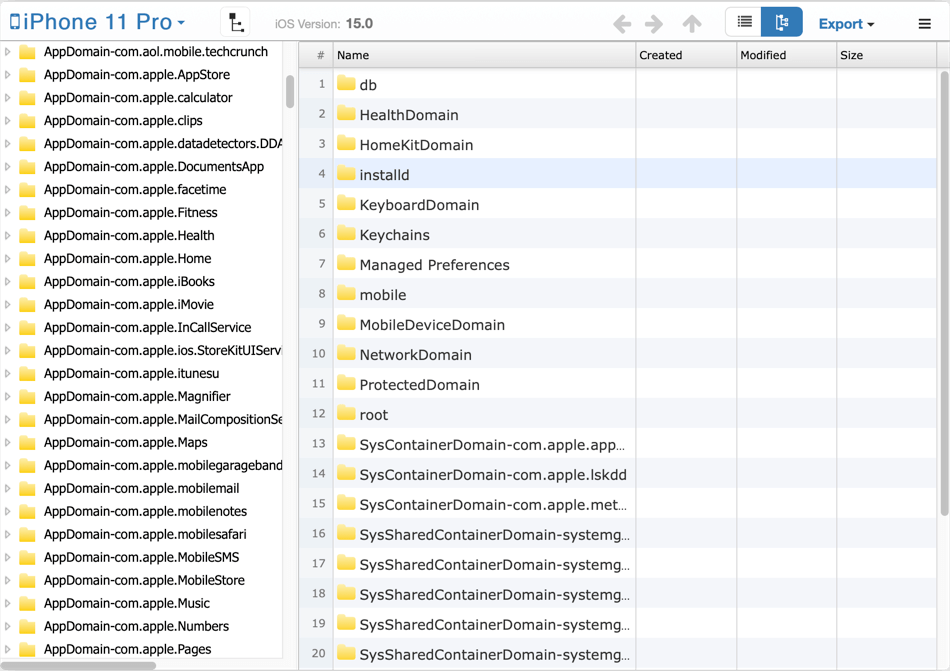Expand AppDomain-com.apple.facetime tree node
950x671 pixels.
[x=7, y=190]
